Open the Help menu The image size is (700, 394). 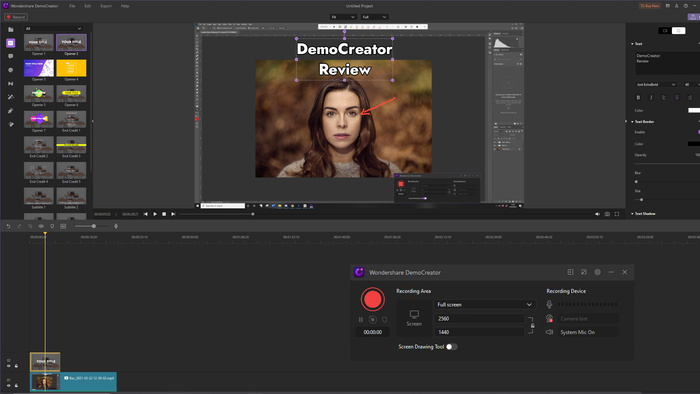[125, 6]
